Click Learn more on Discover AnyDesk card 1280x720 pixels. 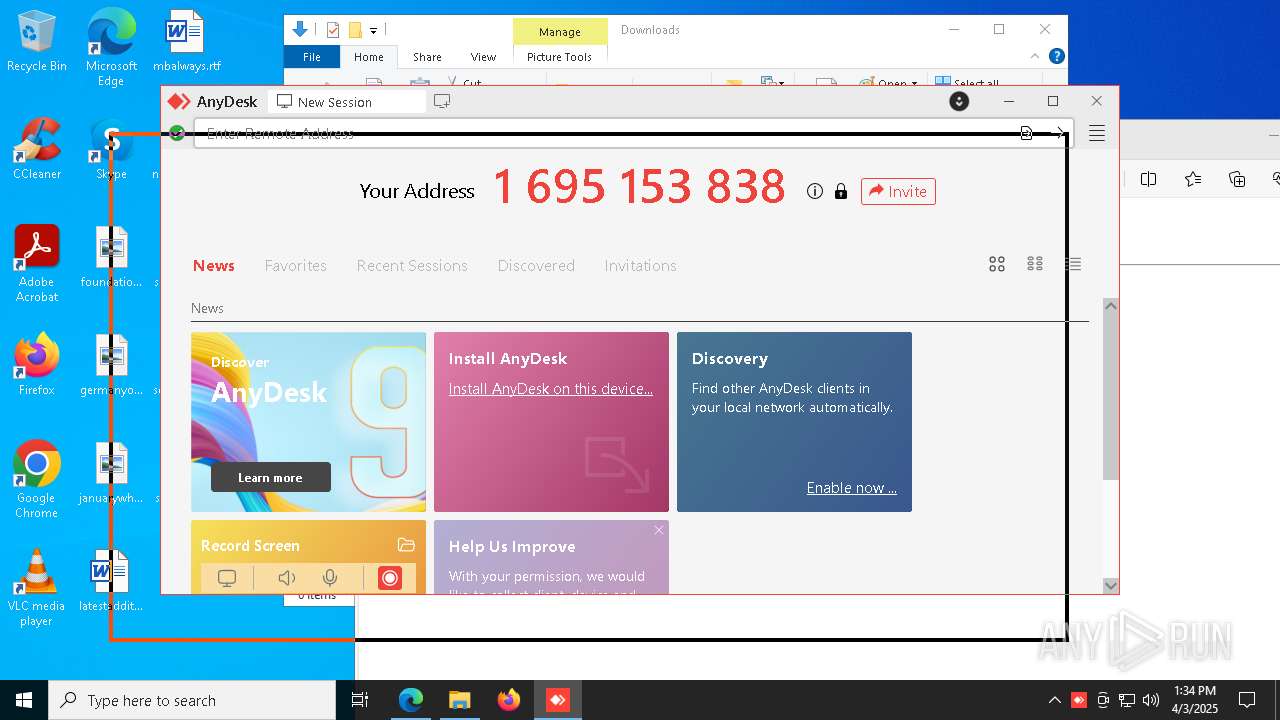270,477
